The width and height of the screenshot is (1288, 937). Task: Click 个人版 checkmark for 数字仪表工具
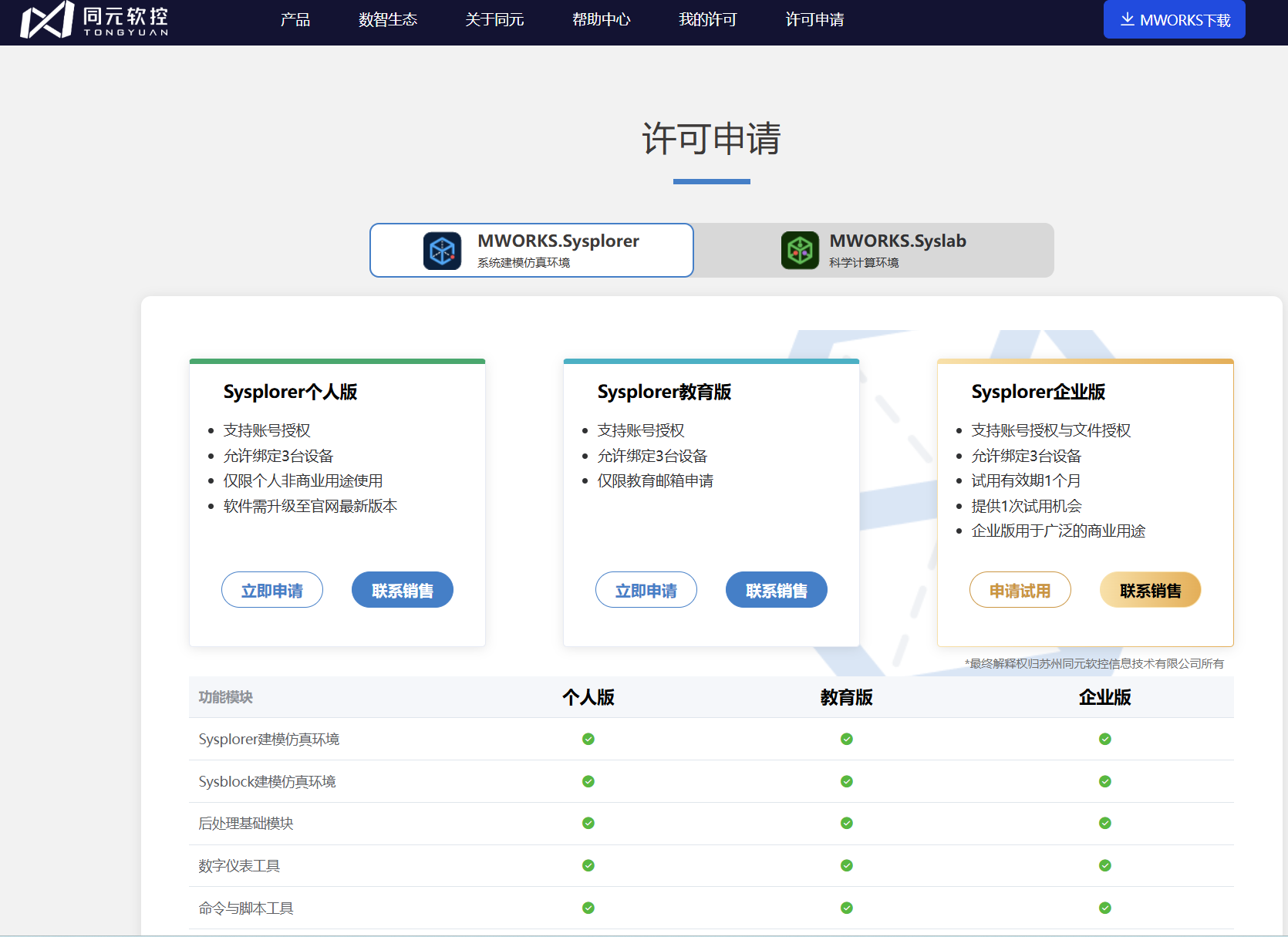588,865
